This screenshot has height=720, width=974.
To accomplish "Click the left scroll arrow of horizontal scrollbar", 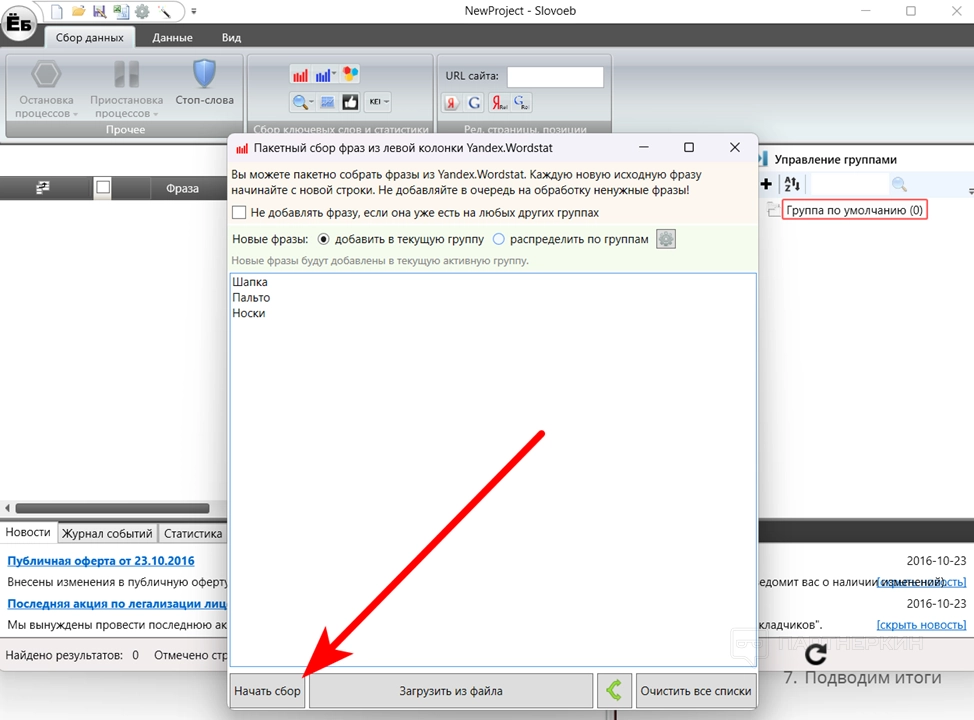I will click(7, 508).
